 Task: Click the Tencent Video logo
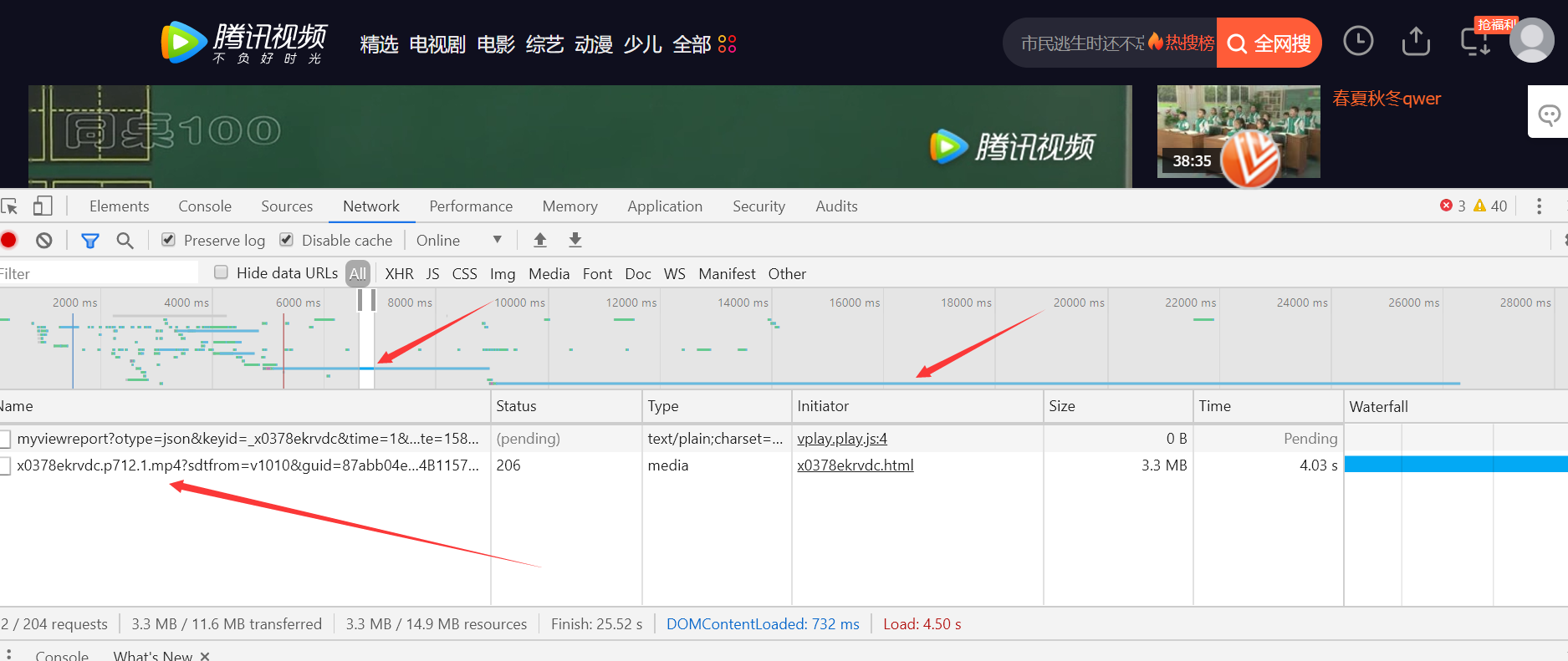click(244, 43)
